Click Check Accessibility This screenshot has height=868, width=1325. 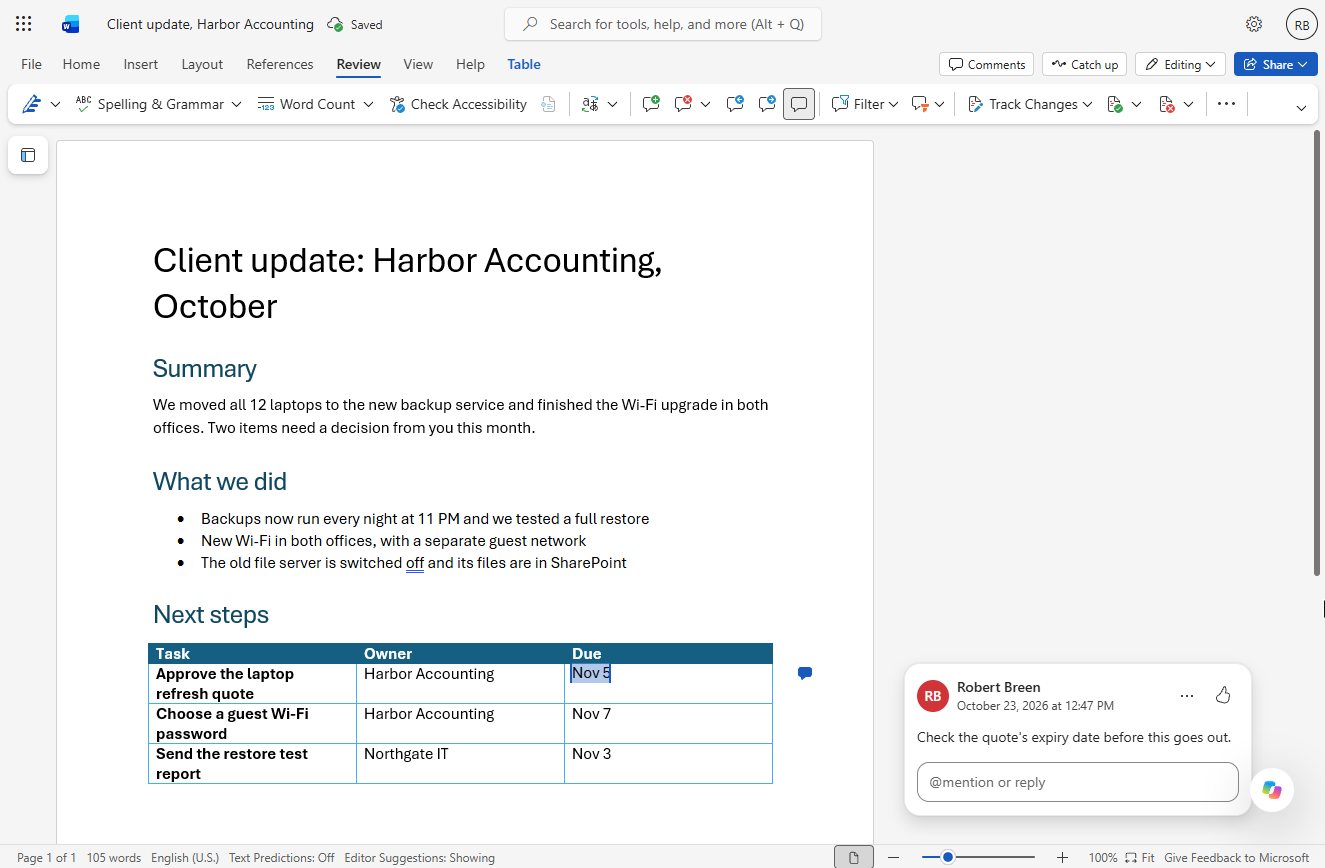pyautogui.click(x=458, y=104)
